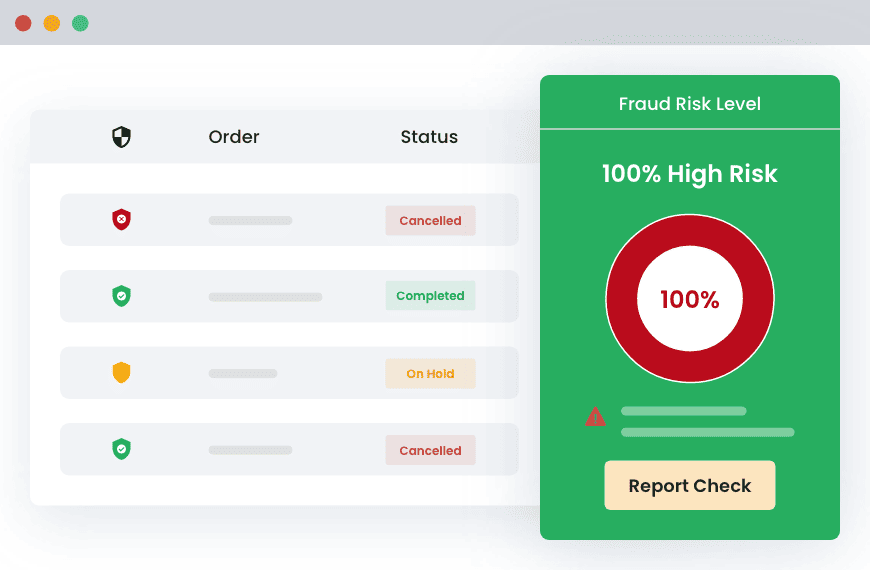
Task: Click the green shield in the last Cancelled row
Action: [121, 450]
